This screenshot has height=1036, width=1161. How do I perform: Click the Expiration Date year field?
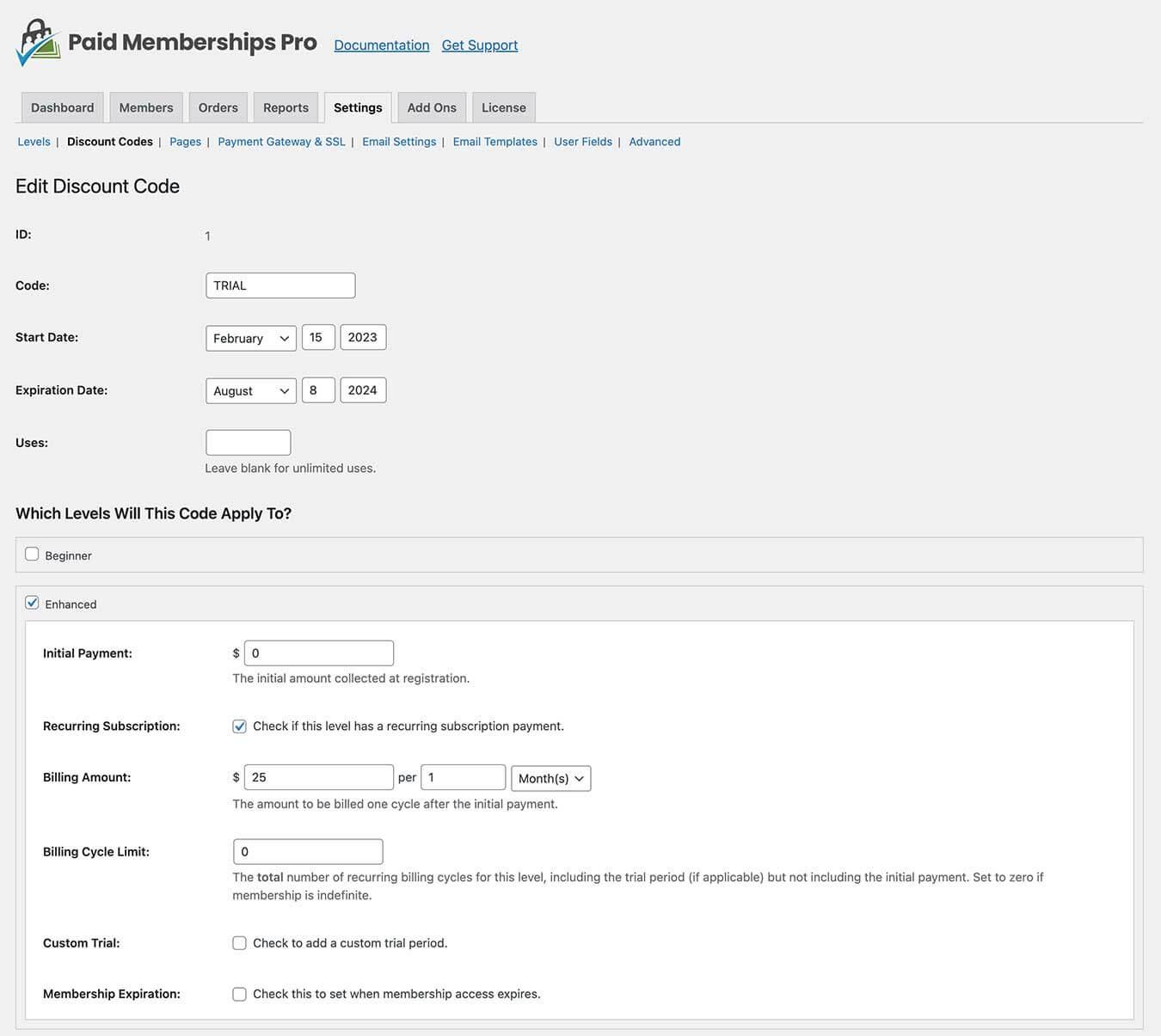363,390
